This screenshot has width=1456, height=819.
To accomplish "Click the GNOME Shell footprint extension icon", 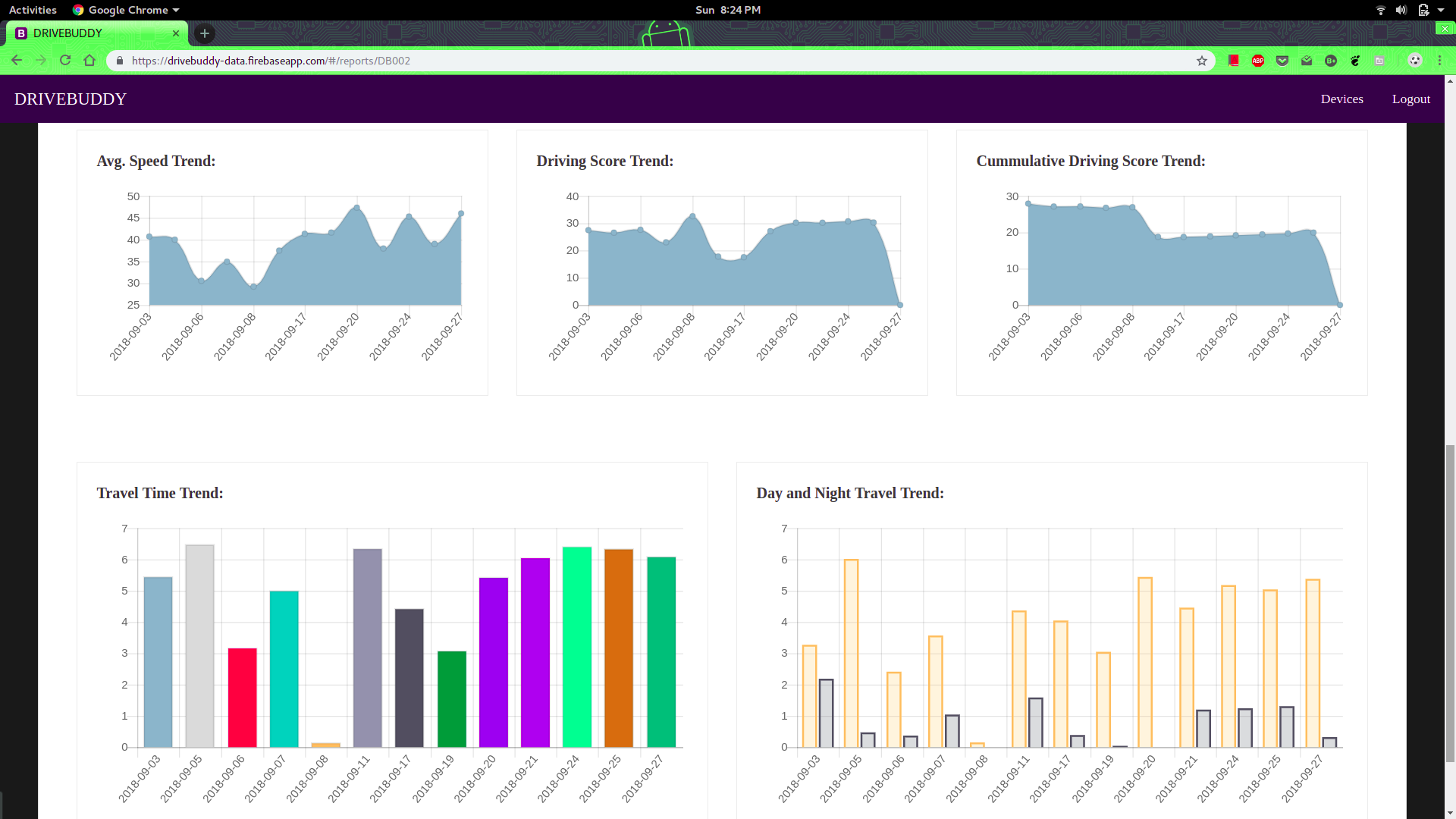I will pyautogui.click(x=1355, y=61).
